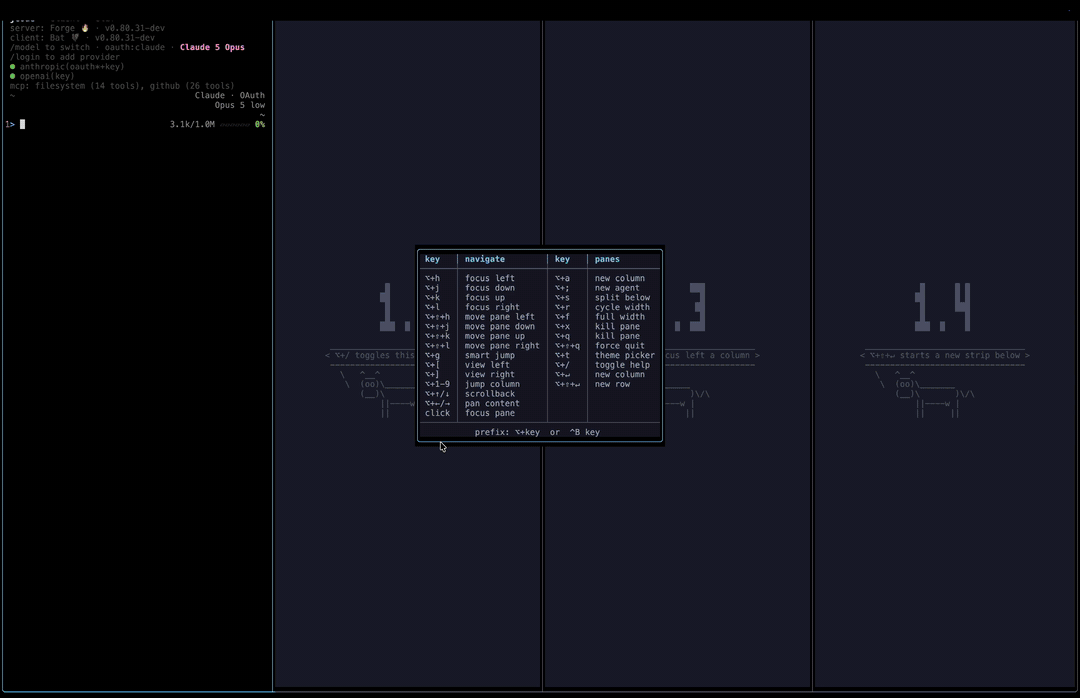The width and height of the screenshot is (1080, 698).
Task: Click the ⌥+g key cell in help
Action: 433,356
